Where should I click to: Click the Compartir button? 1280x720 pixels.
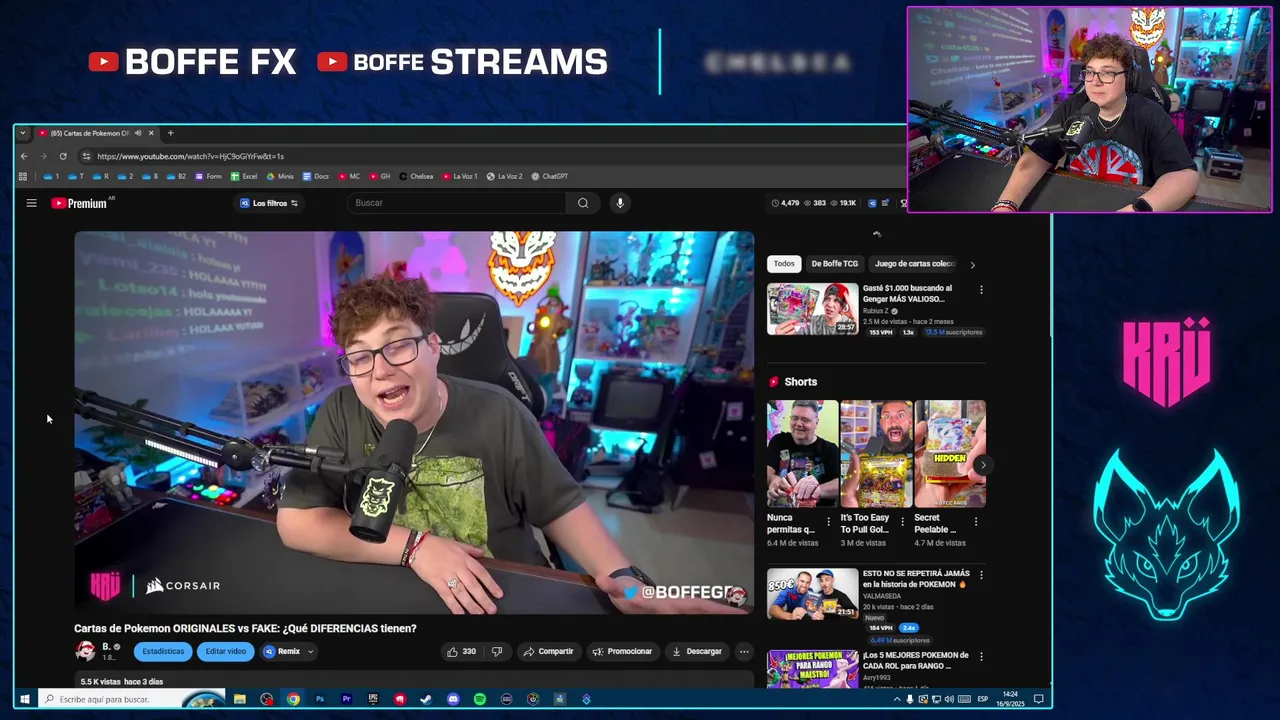coord(548,651)
